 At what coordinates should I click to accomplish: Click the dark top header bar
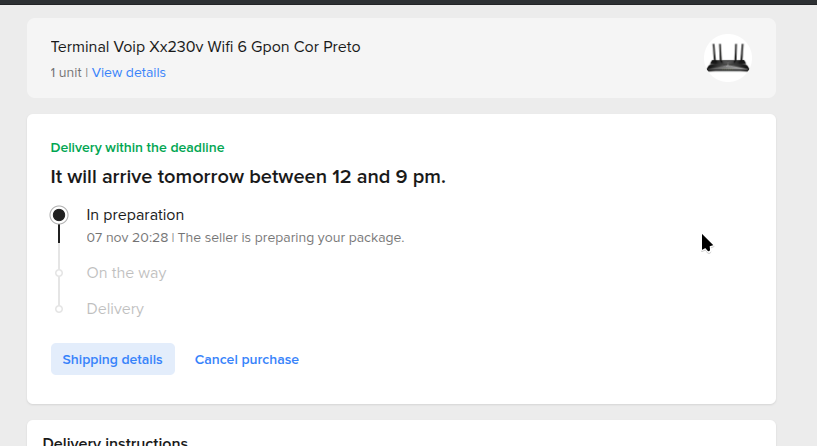click(408, 2)
